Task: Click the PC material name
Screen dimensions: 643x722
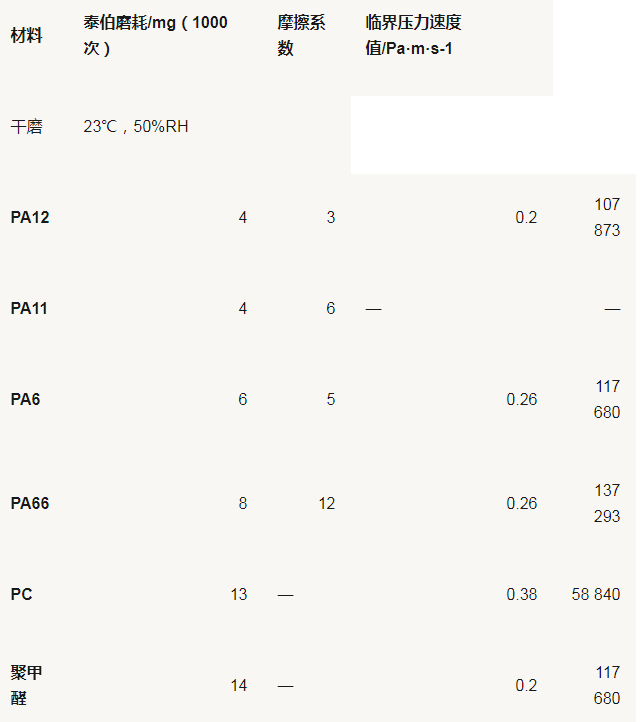Action: (22, 594)
